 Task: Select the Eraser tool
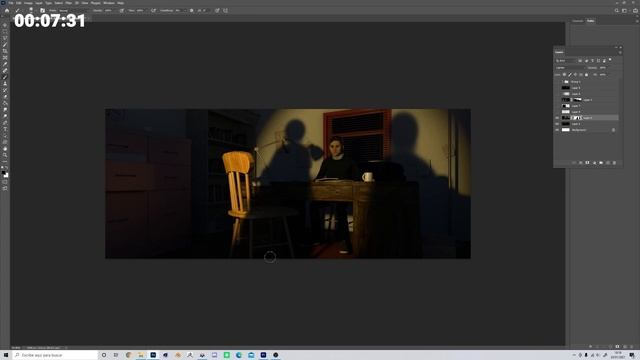[5, 97]
